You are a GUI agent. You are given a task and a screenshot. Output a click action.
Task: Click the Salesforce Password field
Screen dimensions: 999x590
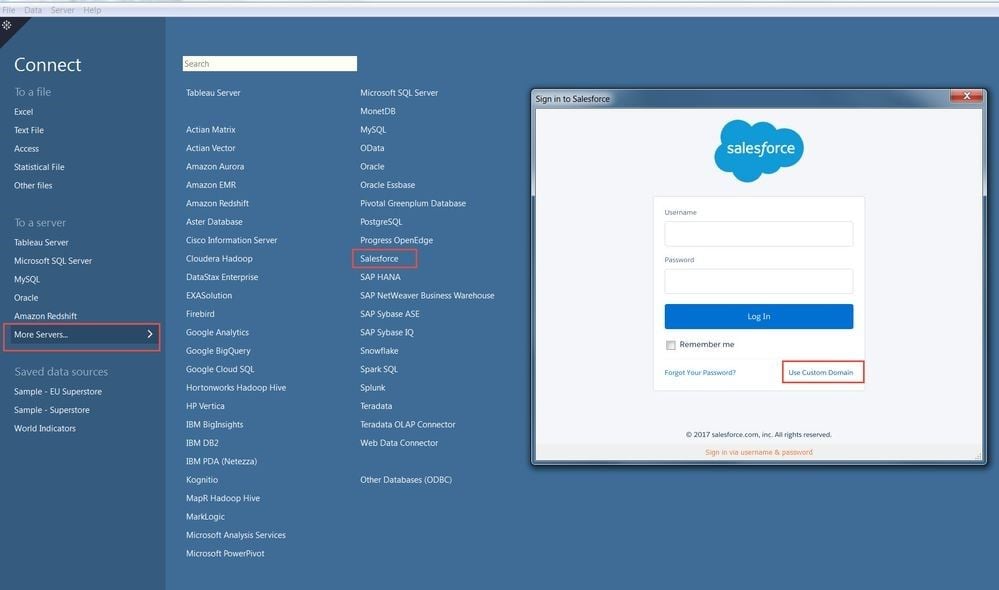pyautogui.click(x=759, y=281)
